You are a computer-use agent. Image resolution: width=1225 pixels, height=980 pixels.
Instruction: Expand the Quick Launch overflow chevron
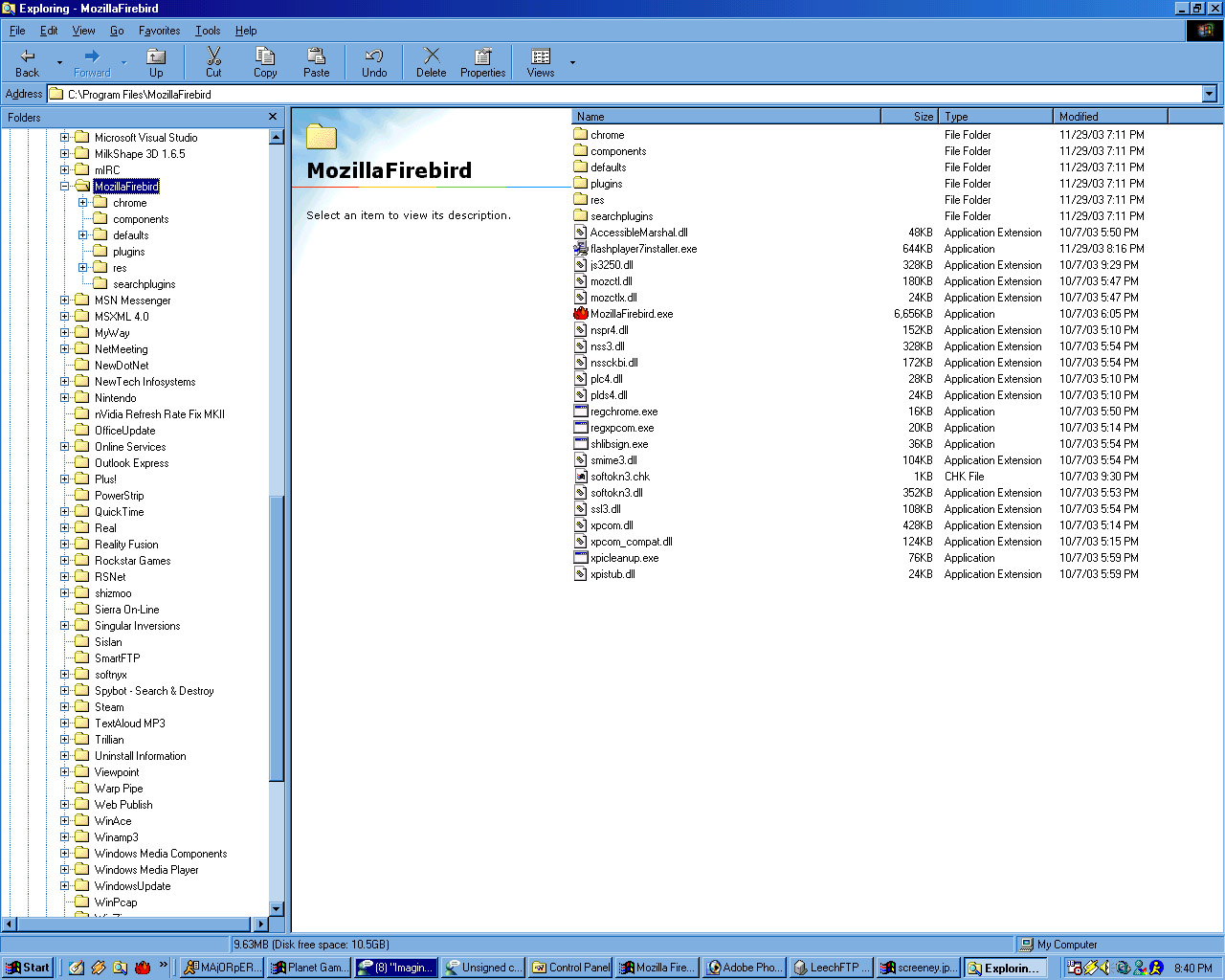point(164,965)
